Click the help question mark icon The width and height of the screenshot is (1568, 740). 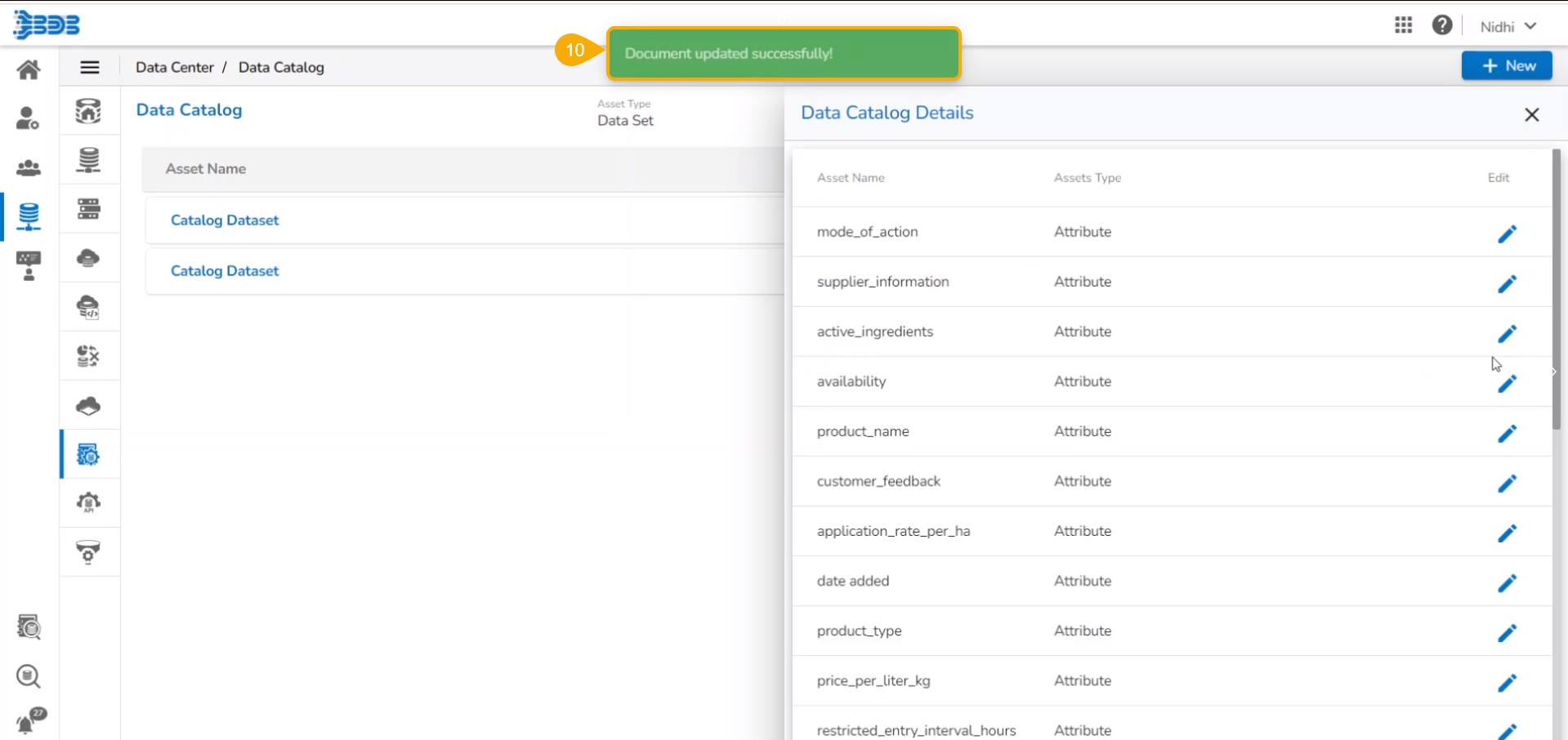(1441, 25)
